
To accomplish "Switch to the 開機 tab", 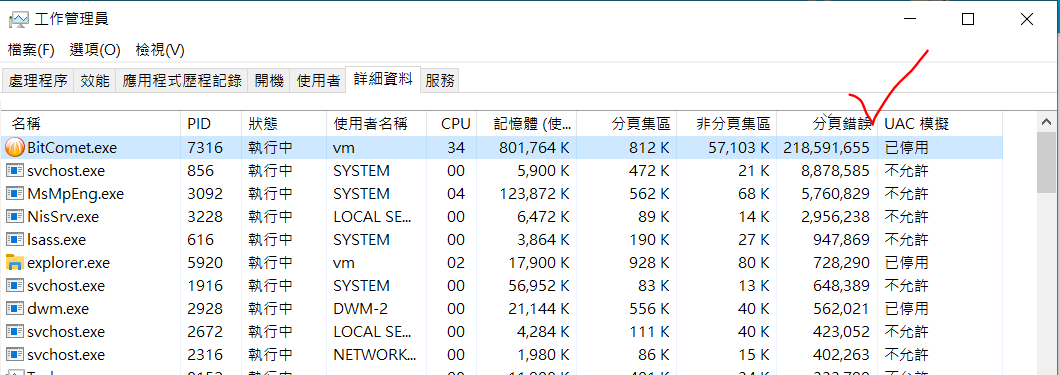I will point(269,81).
